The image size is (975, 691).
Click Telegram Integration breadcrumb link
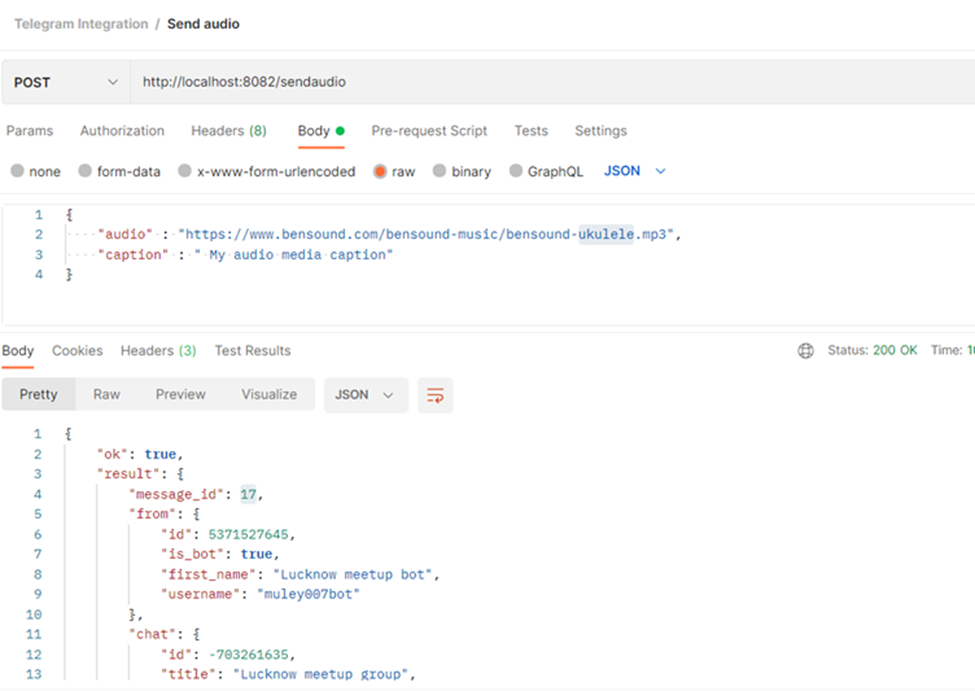[81, 24]
